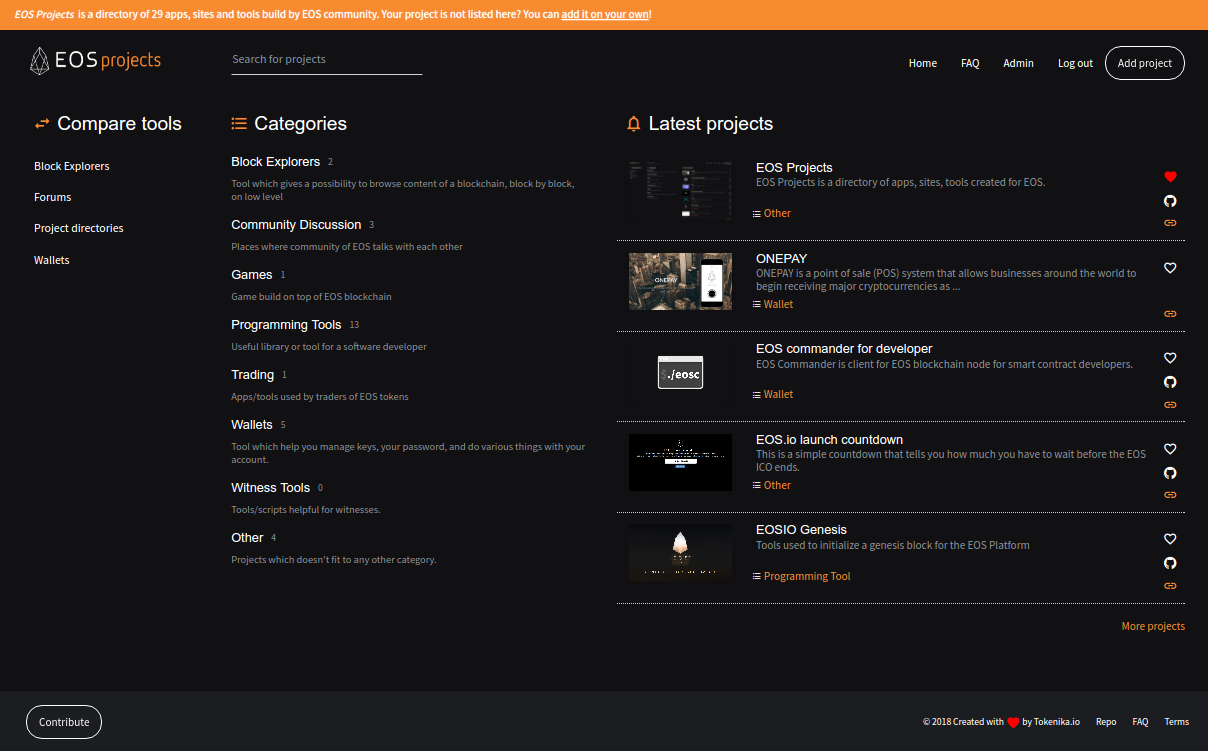Unlike the EOS Projects heart icon
Screen dimensions: 1208x751
pyautogui.click(x=1170, y=177)
